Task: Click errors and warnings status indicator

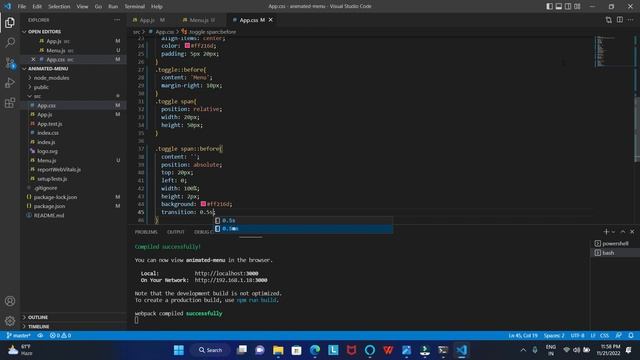Action: 60,336
